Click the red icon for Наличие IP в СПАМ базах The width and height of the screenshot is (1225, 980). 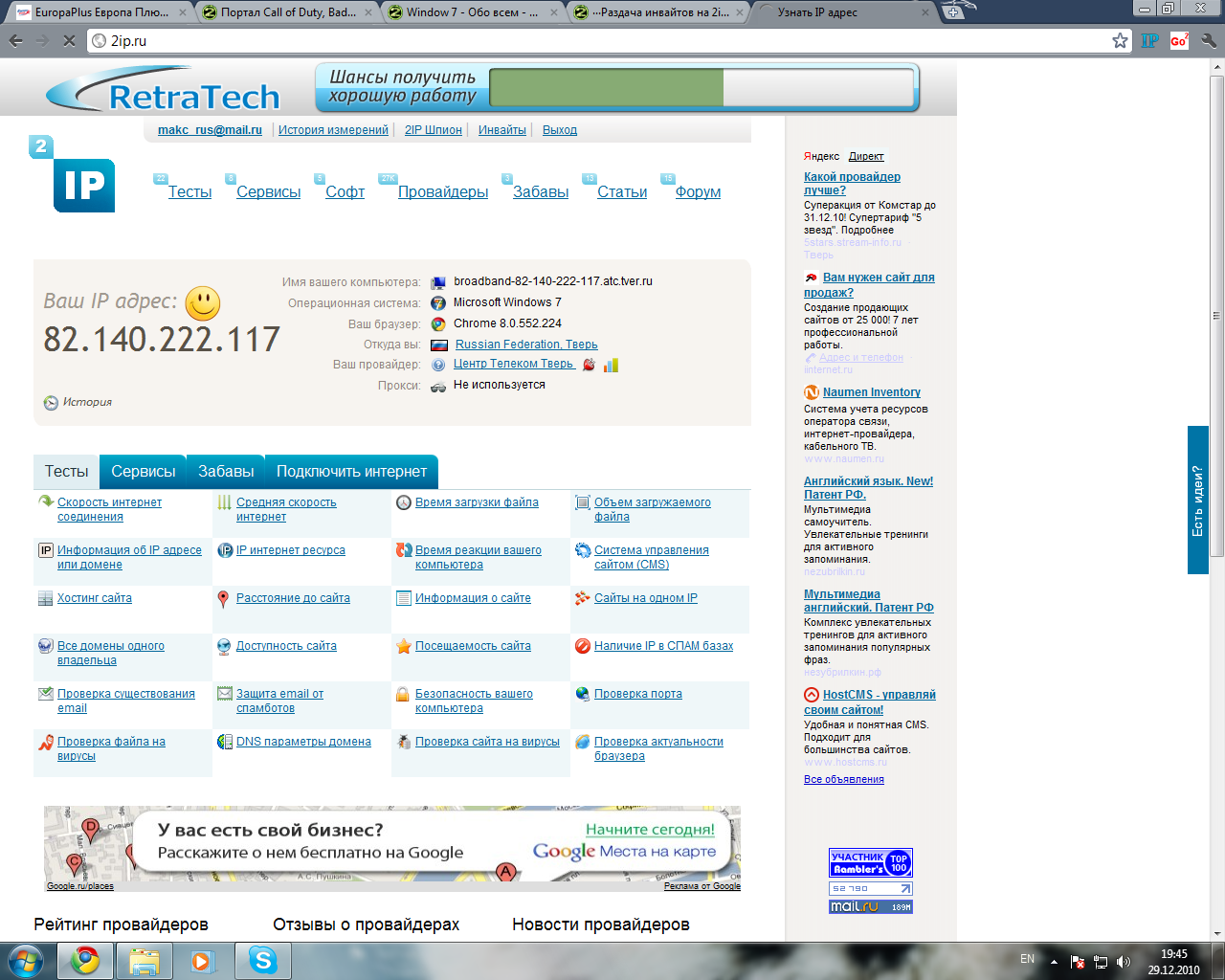pyautogui.click(x=582, y=646)
